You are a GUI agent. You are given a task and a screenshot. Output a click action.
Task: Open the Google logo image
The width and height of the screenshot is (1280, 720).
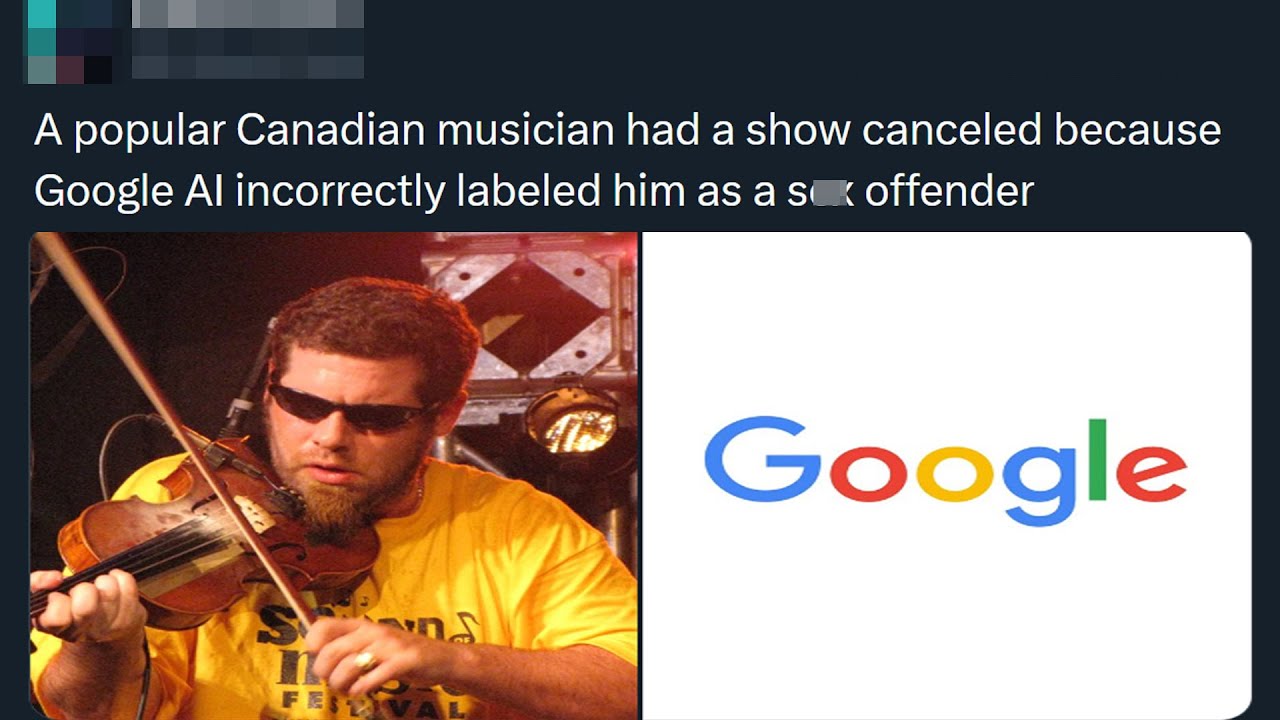946,476
